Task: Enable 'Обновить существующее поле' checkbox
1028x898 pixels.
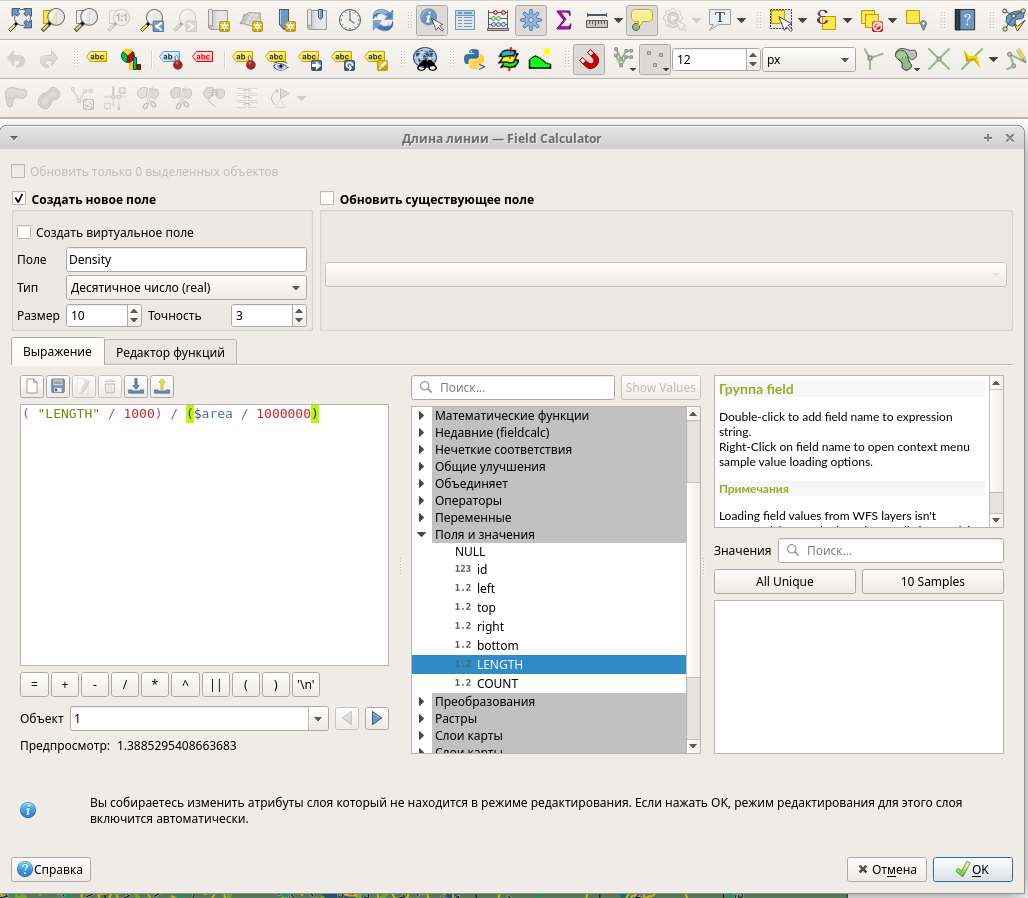Action: [326, 199]
